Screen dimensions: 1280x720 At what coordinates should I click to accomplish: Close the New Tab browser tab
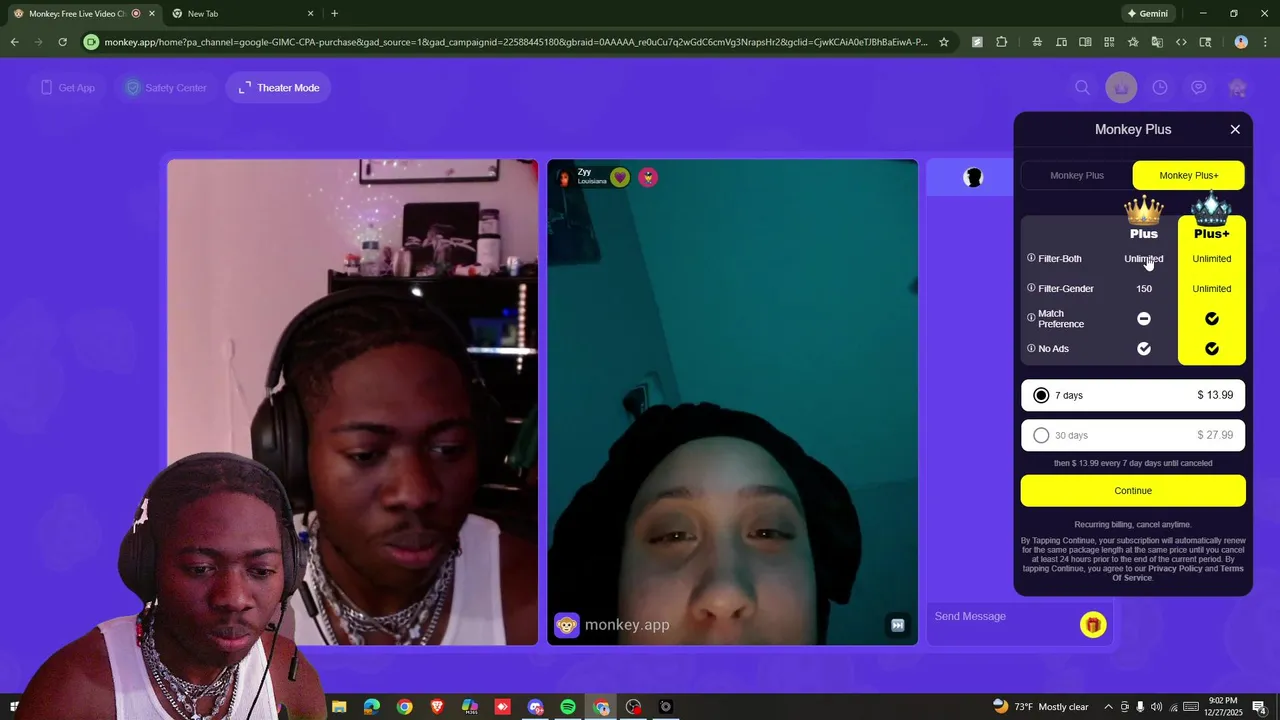pos(310,14)
